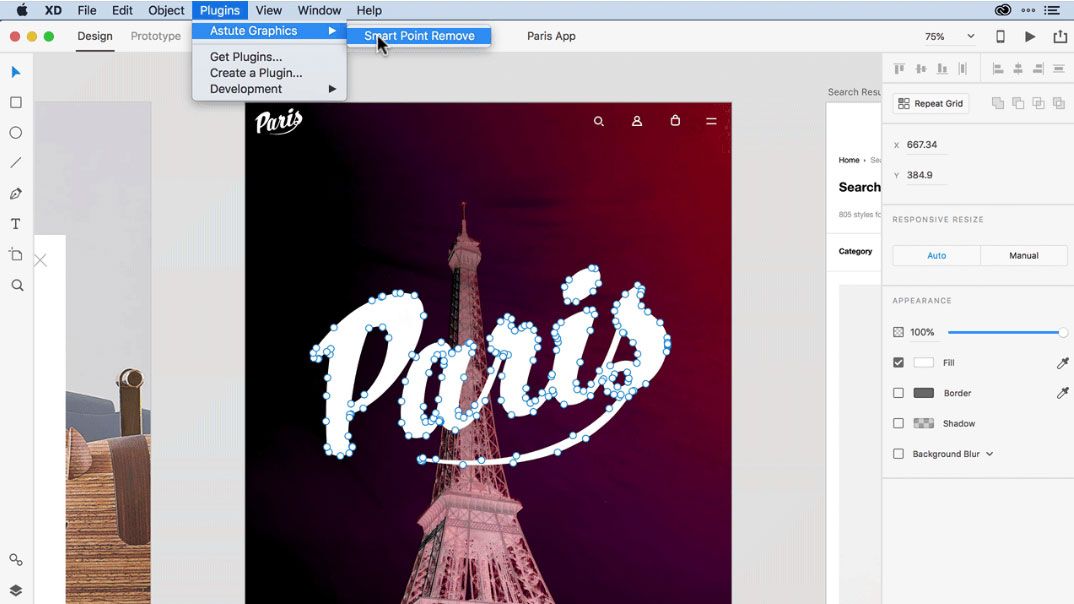Choose Smart Point Remove menu item
Viewport: 1074px width, 604px height.
pyautogui.click(x=419, y=36)
